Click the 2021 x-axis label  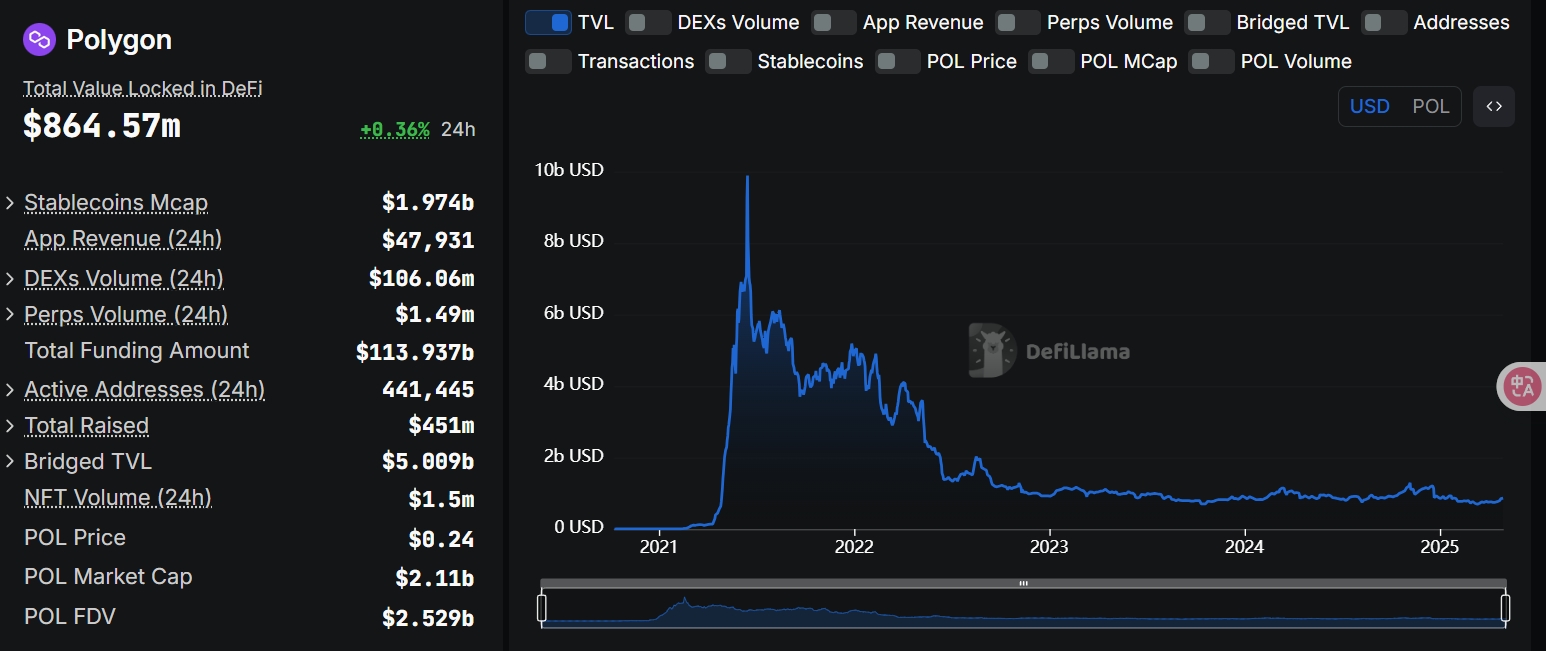click(x=658, y=546)
